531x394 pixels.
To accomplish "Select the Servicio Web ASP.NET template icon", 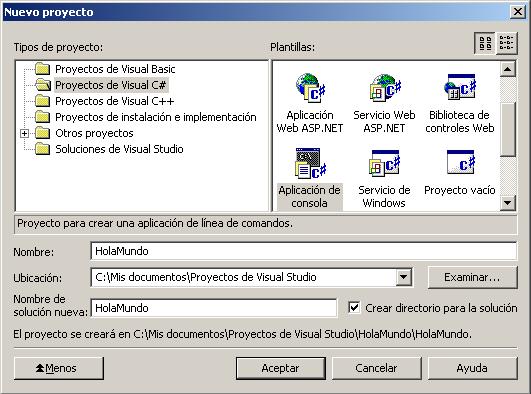I will coord(385,88).
